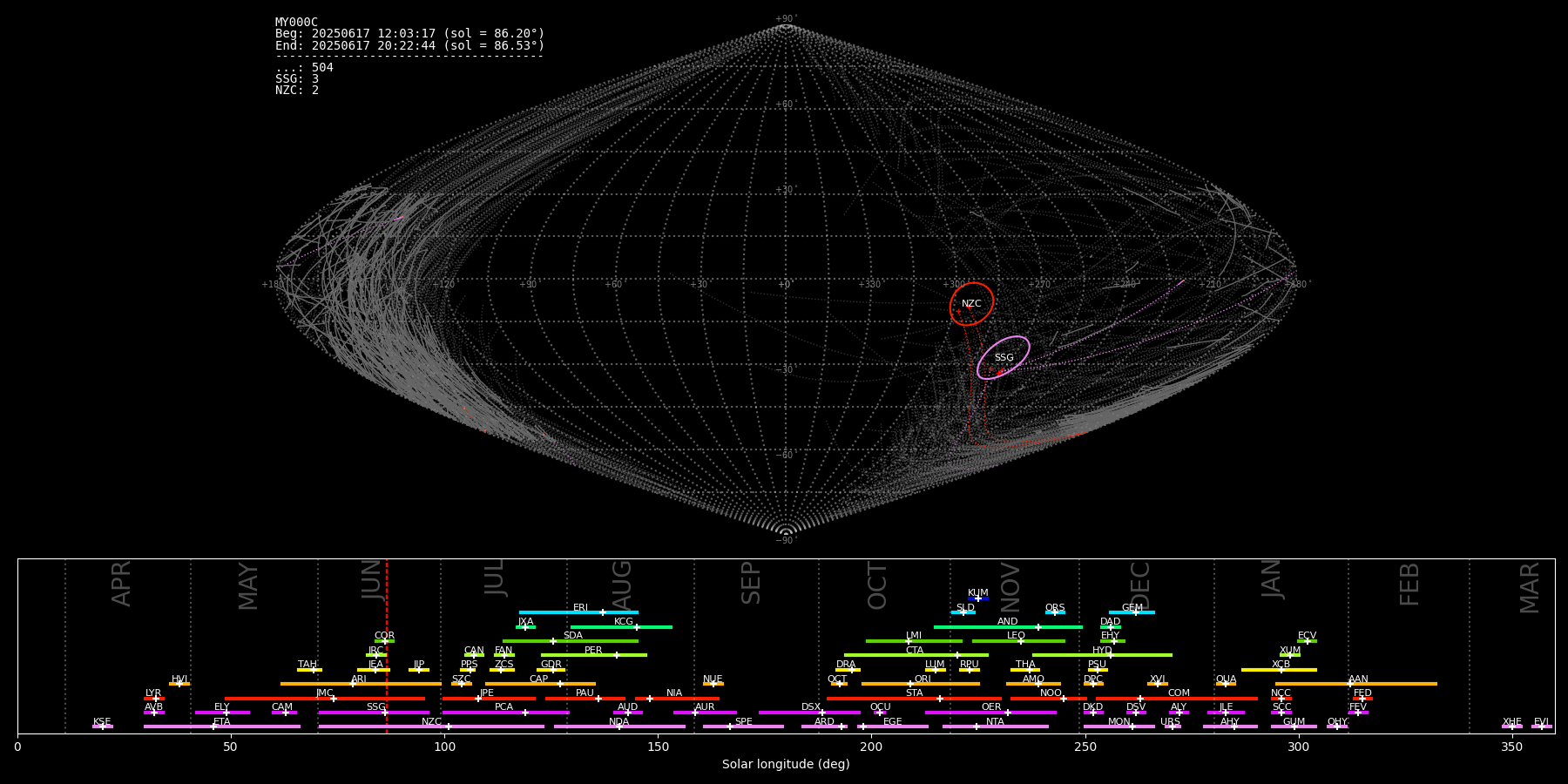
Task: Click the NZC bar label in timeline
Action: (x=431, y=722)
